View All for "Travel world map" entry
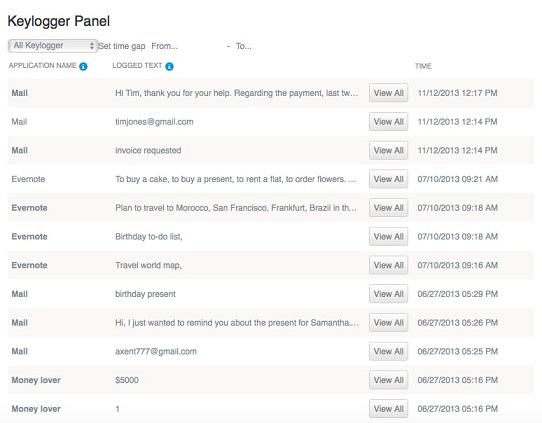The height and width of the screenshot is (423, 542). point(389,265)
